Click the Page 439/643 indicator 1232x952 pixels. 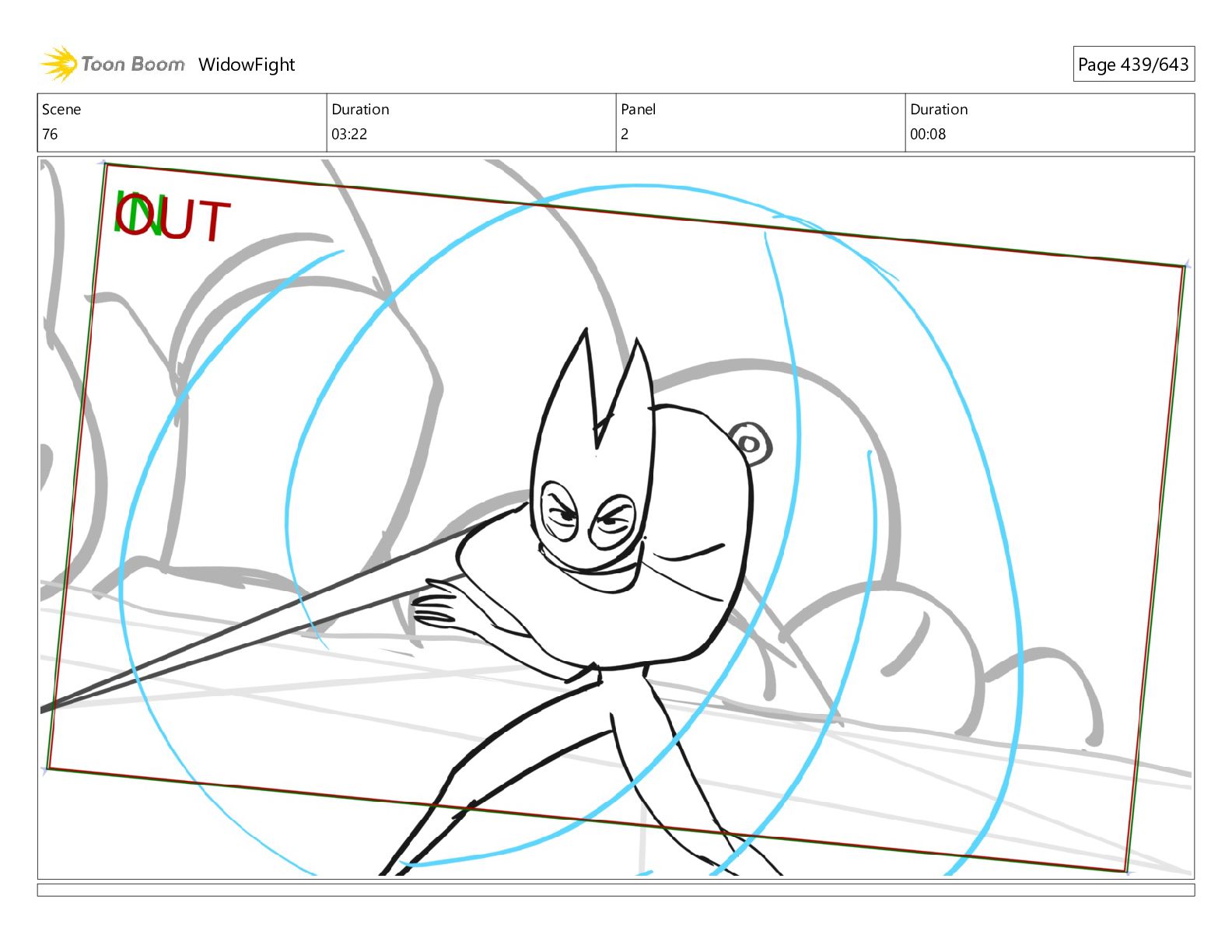click(x=1133, y=65)
